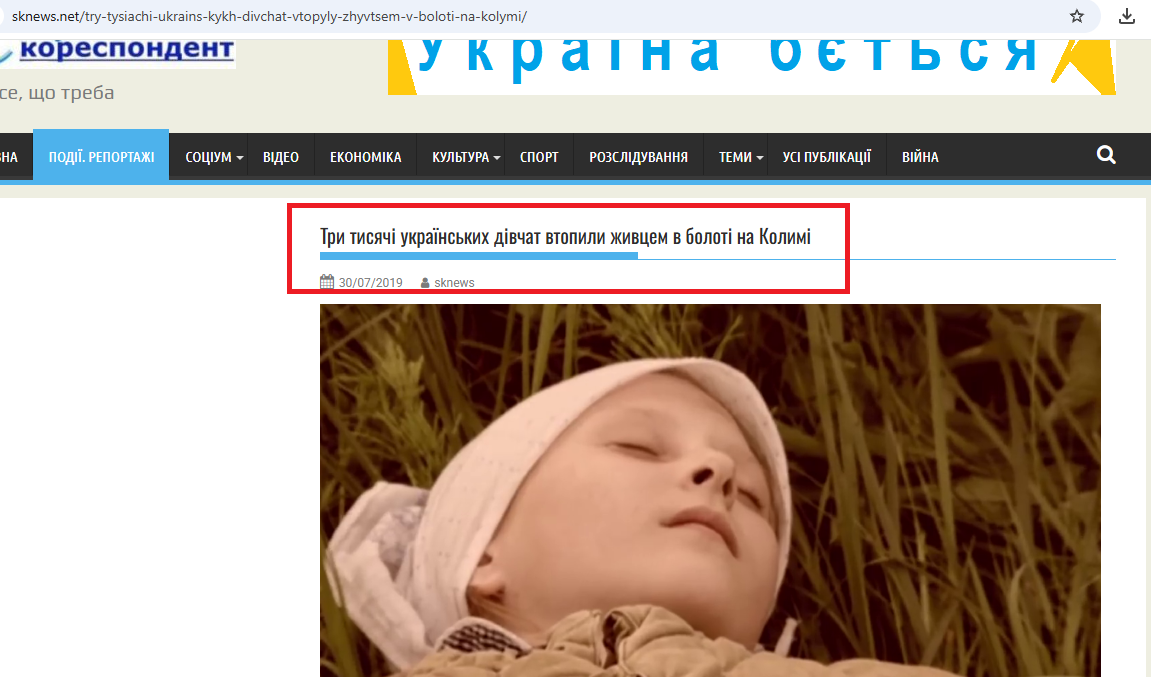Click the calendar icon beside 30/07/2019
Image resolution: width=1151 pixels, height=677 pixels.
click(327, 282)
